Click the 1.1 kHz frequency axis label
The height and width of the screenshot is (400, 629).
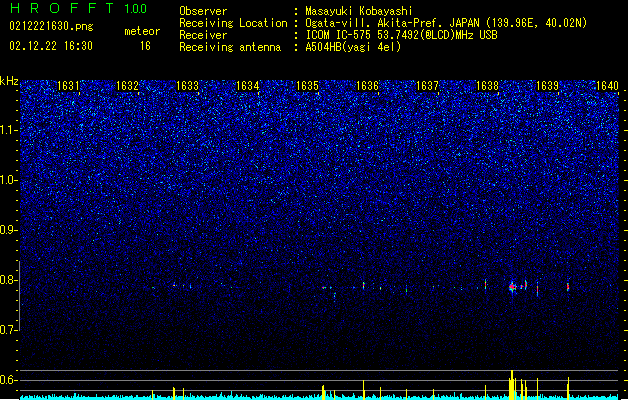tap(8, 130)
